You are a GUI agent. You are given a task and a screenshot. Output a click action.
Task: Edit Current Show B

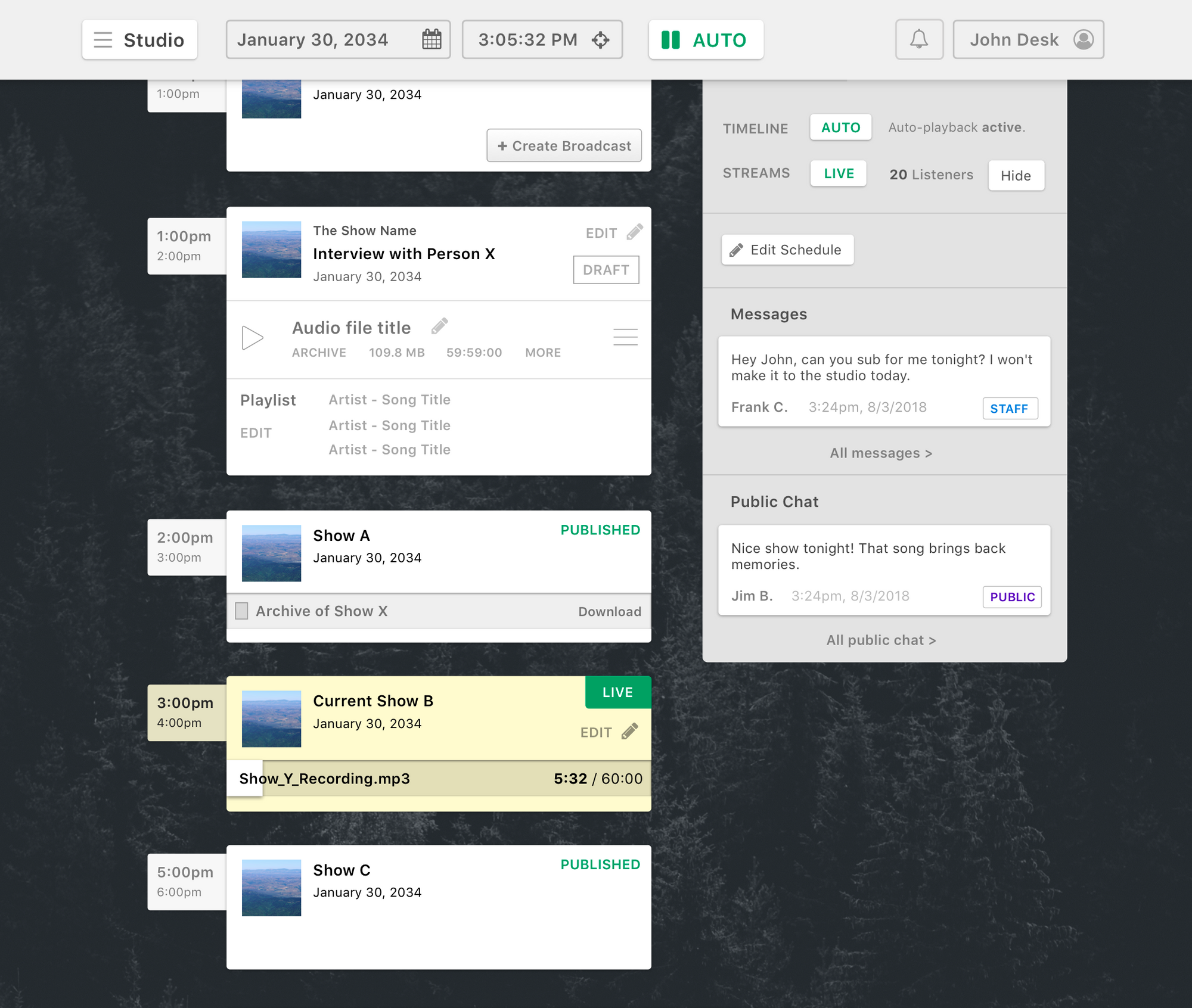[596, 733]
